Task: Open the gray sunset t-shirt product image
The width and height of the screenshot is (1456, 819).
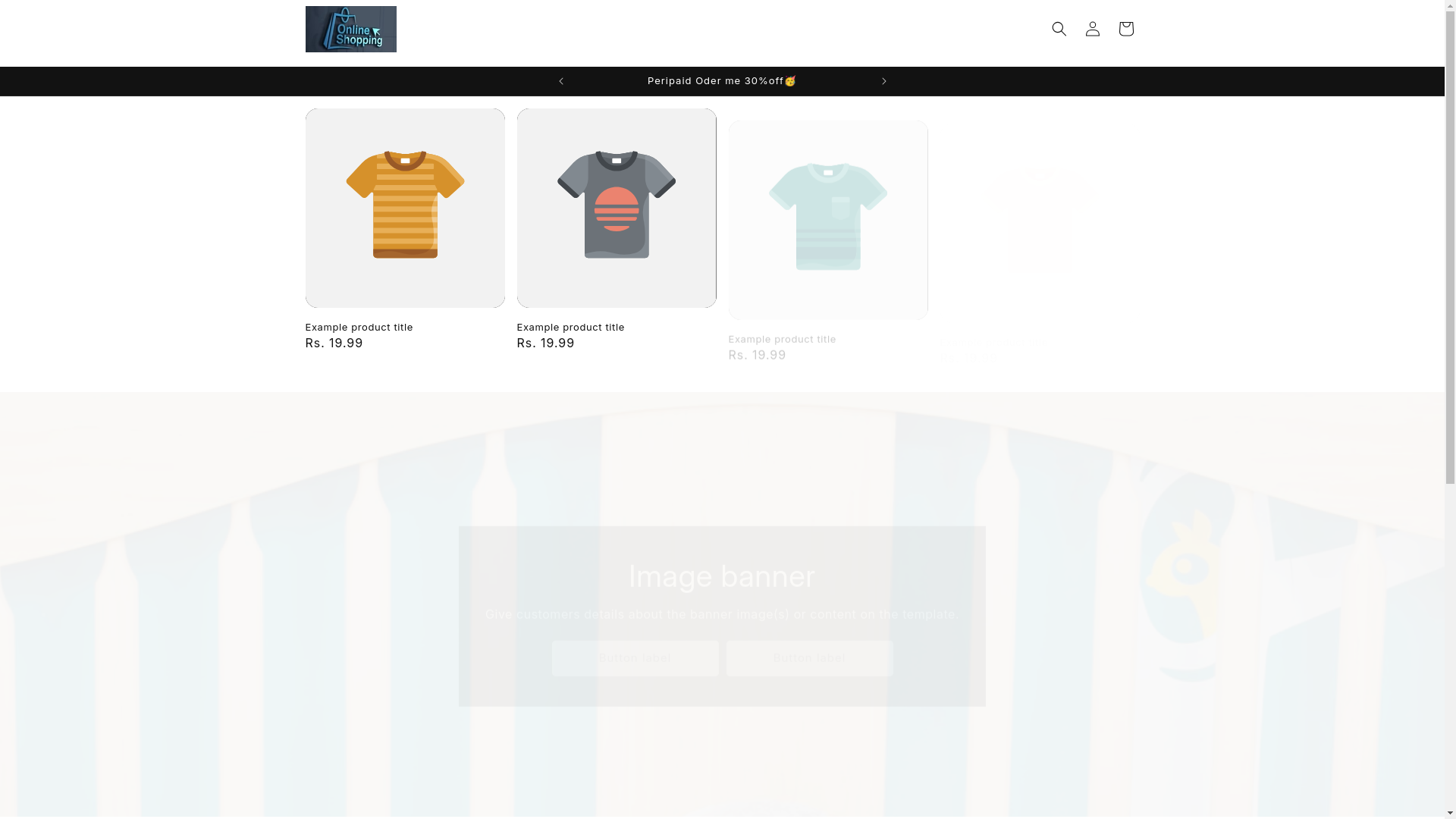Action: click(x=616, y=208)
